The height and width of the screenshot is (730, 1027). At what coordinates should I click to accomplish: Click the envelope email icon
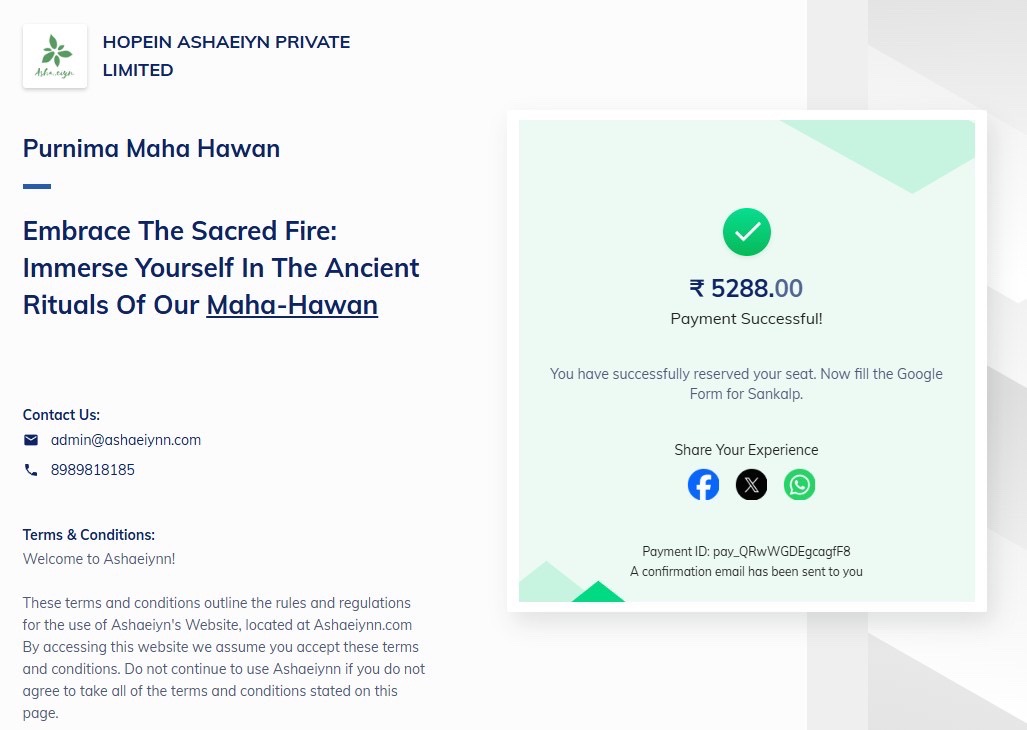(x=31, y=440)
